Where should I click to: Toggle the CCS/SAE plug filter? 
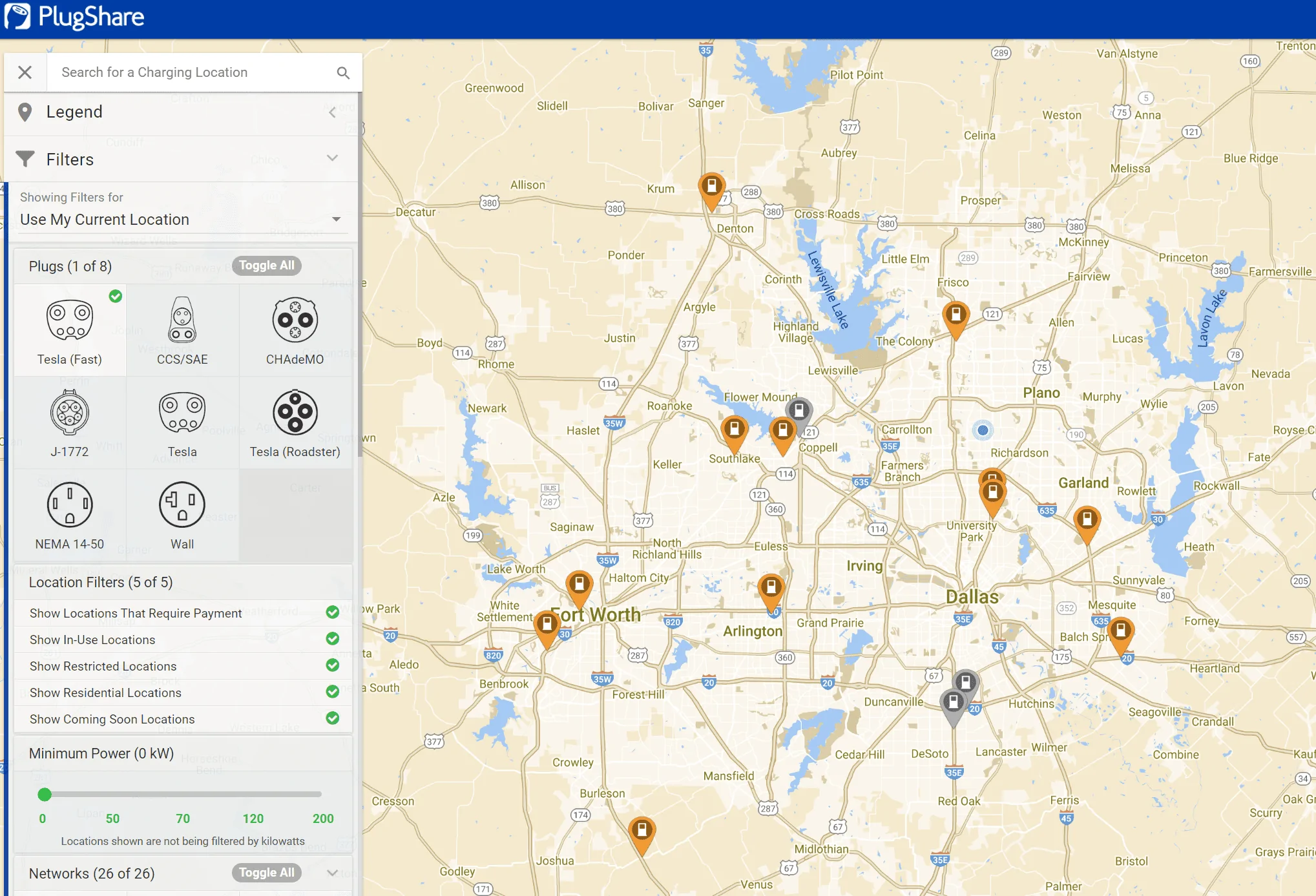(x=182, y=331)
